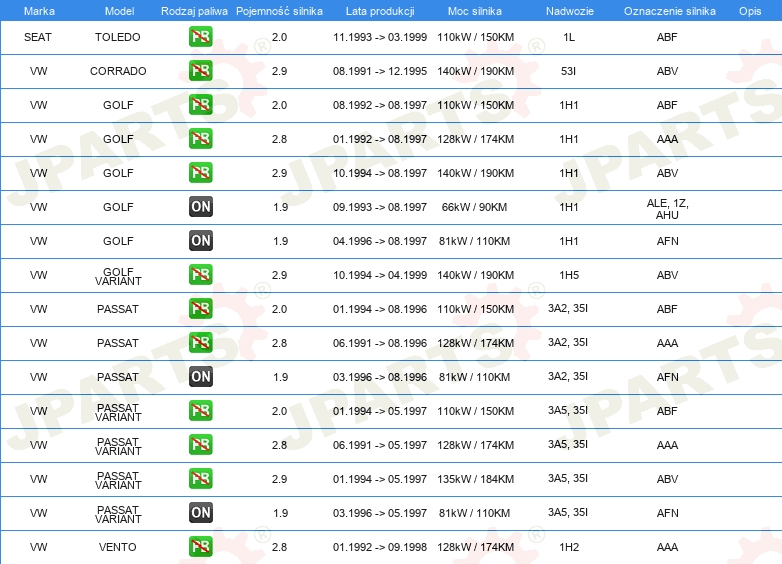Click the ON diesel icon for PASSAT VARIANT 1.9 AFN
The width and height of the screenshot is (782, 564).
point(200,513)
